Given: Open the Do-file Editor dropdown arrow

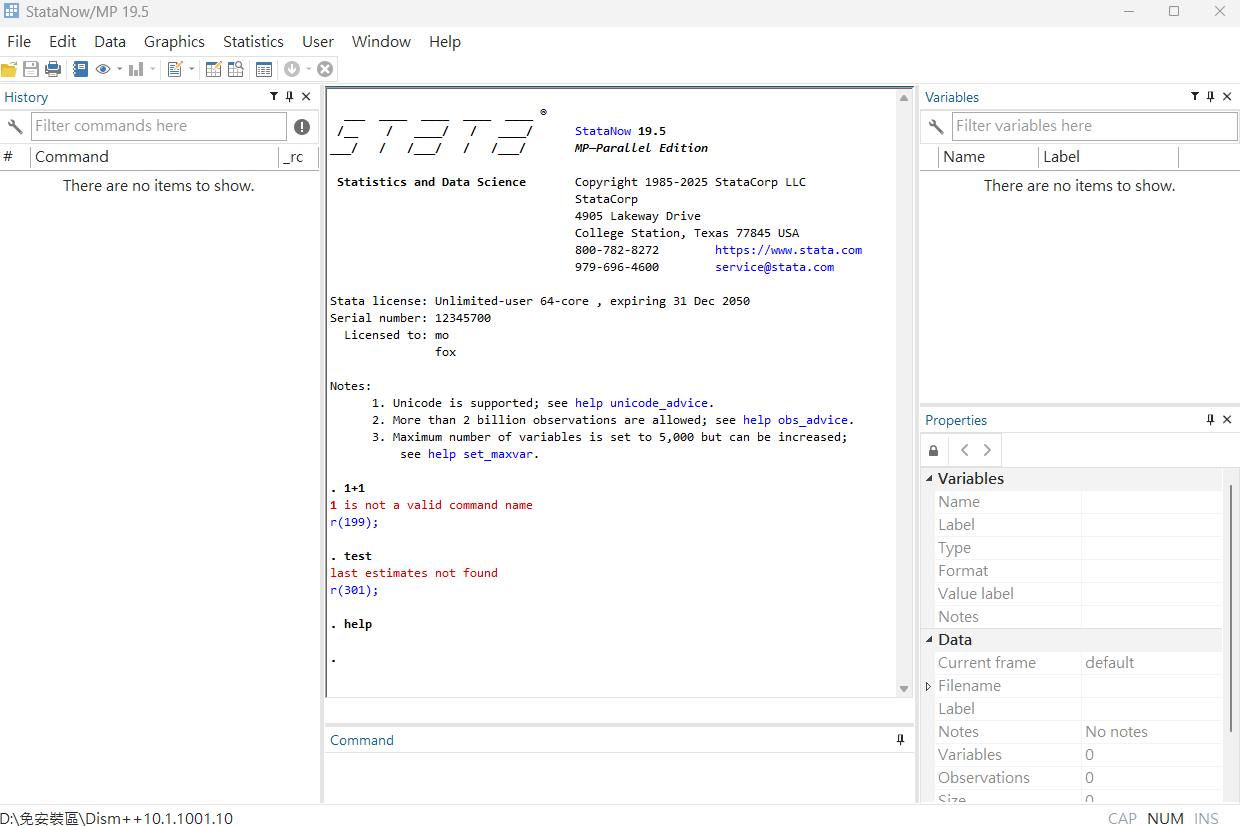Looking at the screenshot, I should [x=192, y=69].
